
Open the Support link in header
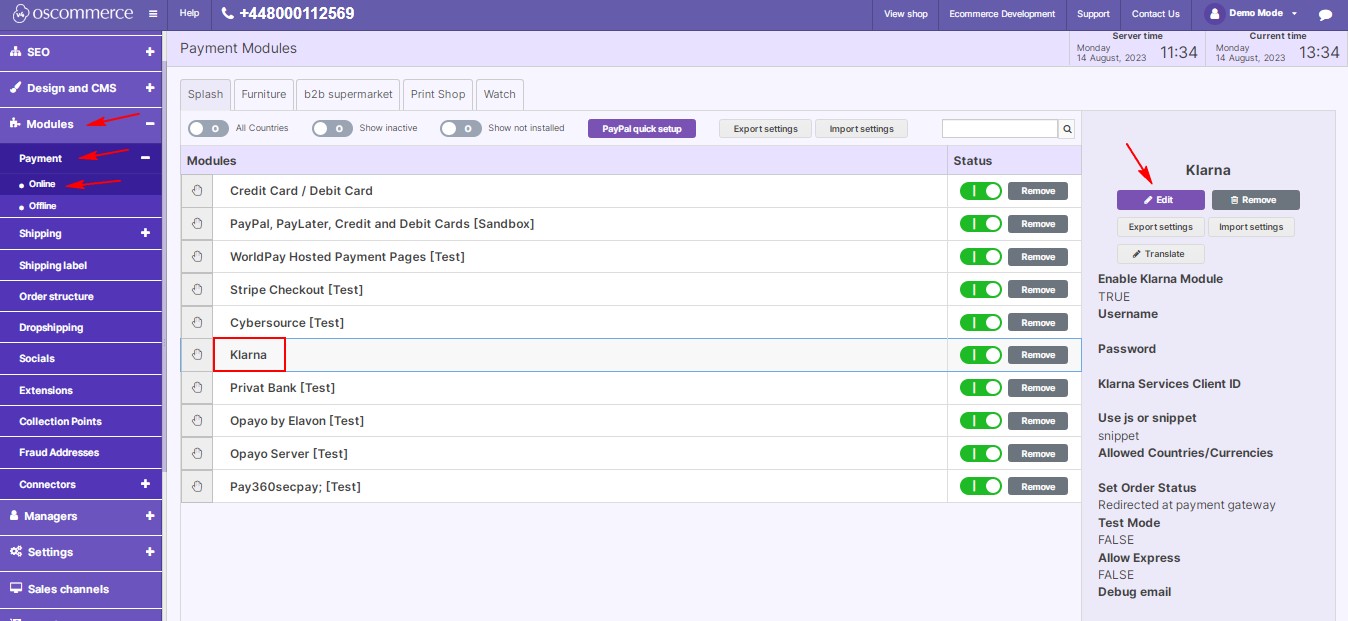[x=1093, y=14]
